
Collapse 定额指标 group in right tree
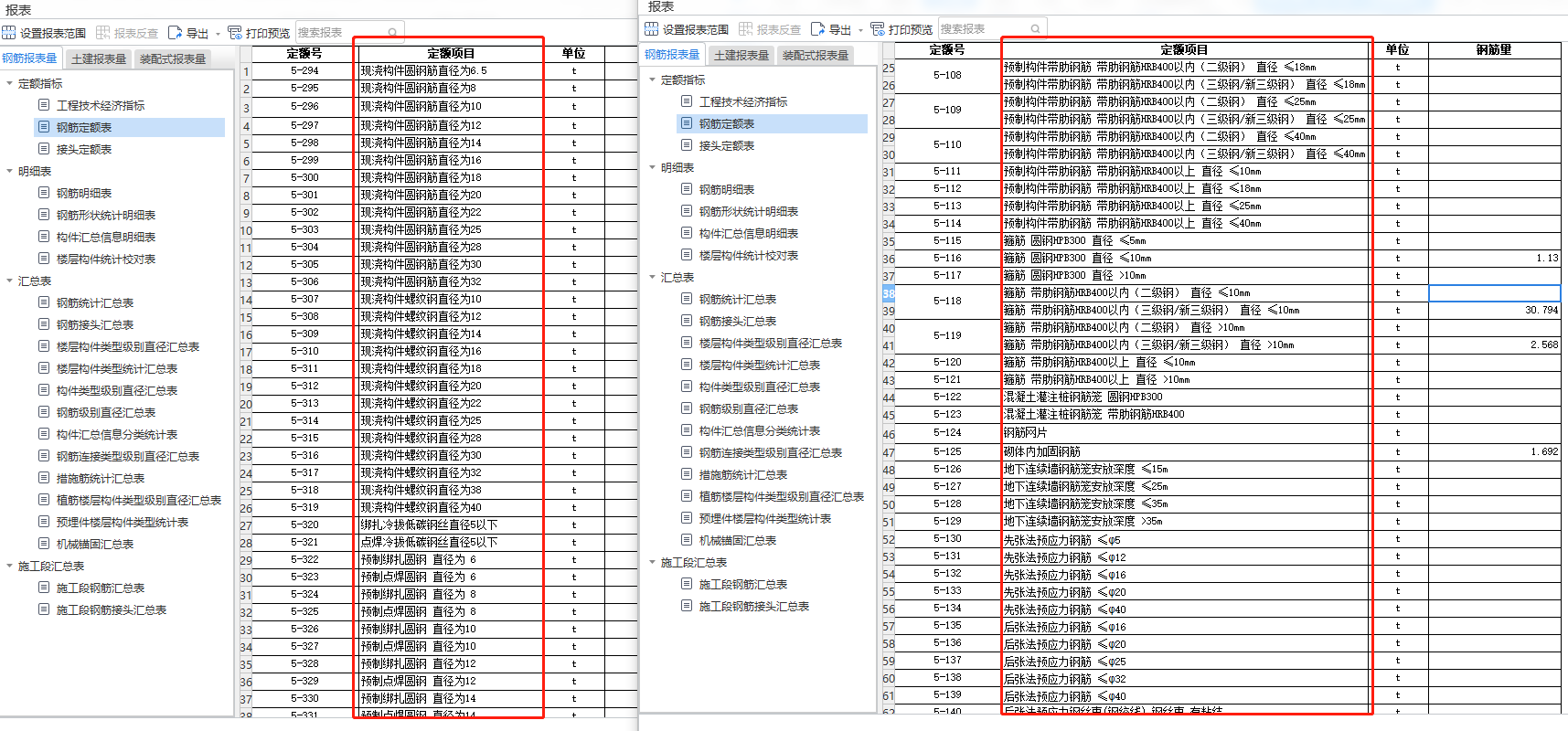click(653, 79)
